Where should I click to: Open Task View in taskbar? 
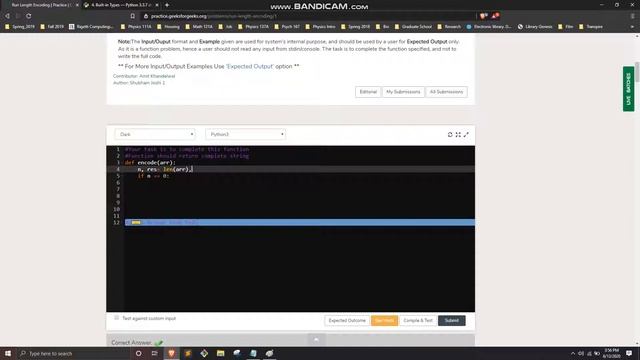pyautogui.click(x=155, y=353)
